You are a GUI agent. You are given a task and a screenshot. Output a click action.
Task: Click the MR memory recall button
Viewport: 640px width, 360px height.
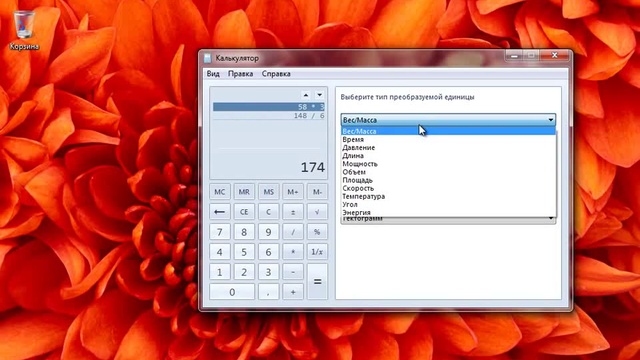pos(244,192)
